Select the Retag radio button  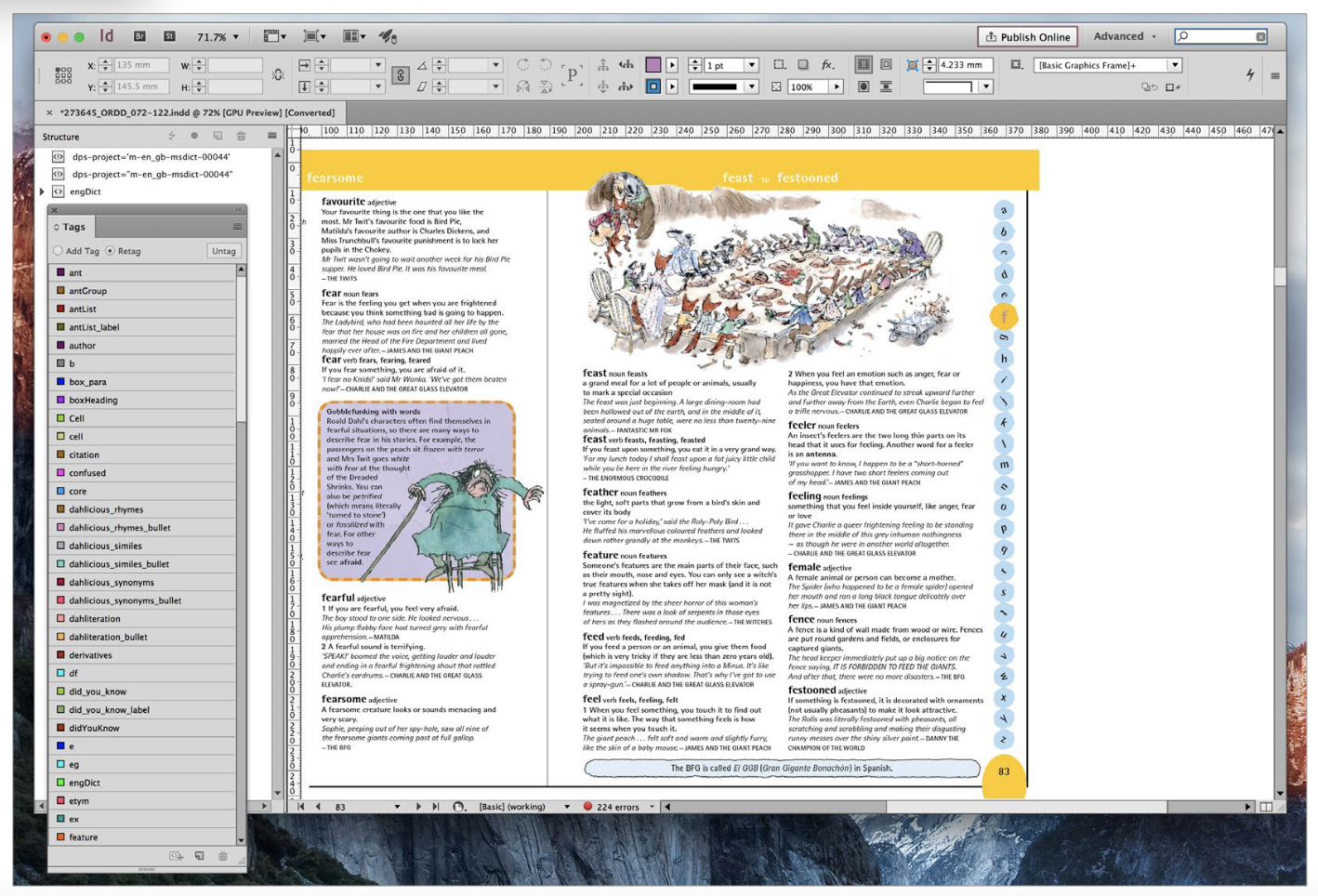click(111, 251)
